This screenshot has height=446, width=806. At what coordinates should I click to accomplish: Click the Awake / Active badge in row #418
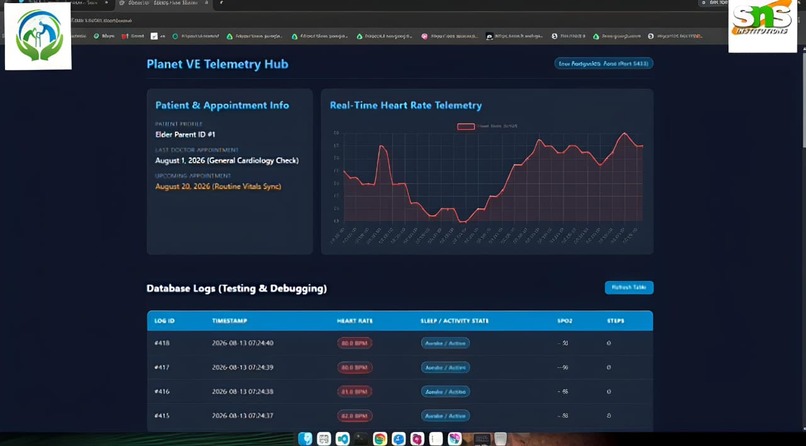coord(445,343)
